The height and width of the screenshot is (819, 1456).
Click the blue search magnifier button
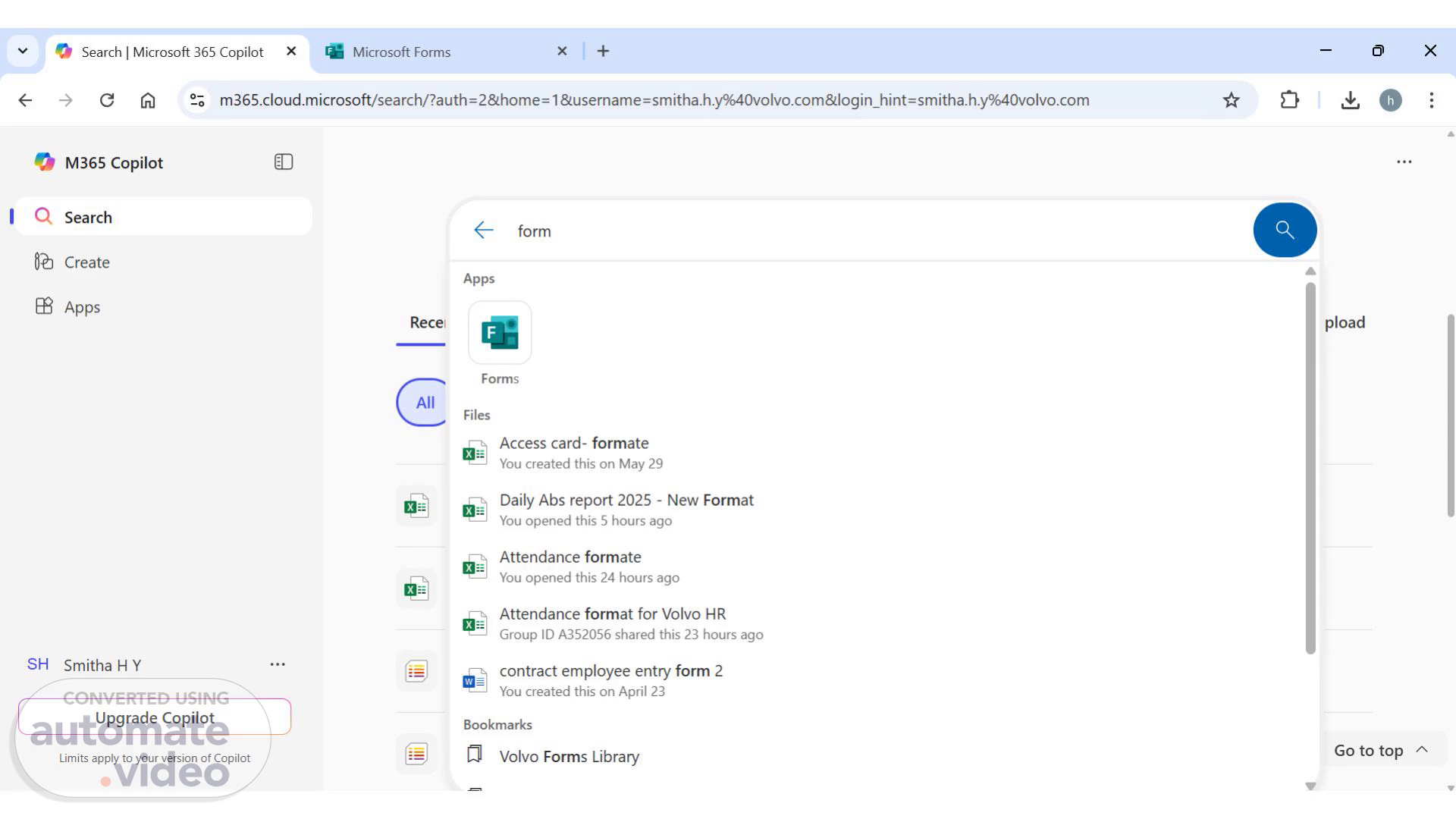click(1285, 230)
